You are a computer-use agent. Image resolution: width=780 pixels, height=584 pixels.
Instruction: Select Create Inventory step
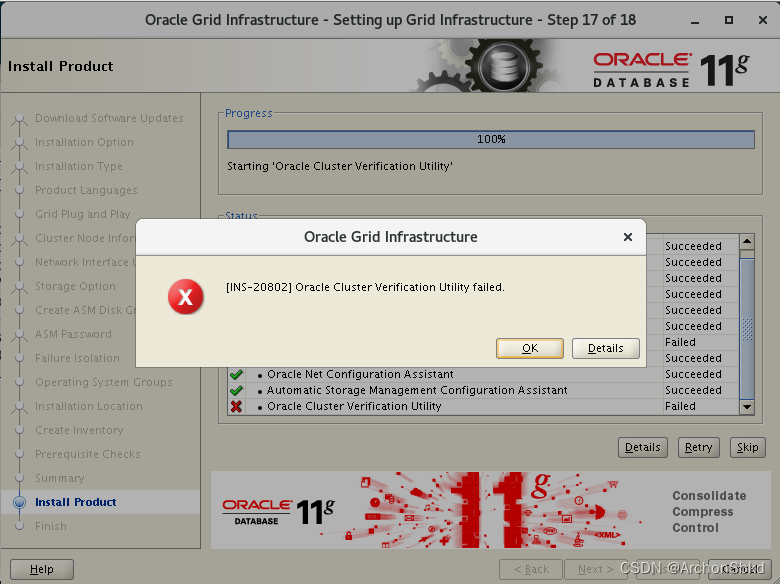[x=79, y=430]
